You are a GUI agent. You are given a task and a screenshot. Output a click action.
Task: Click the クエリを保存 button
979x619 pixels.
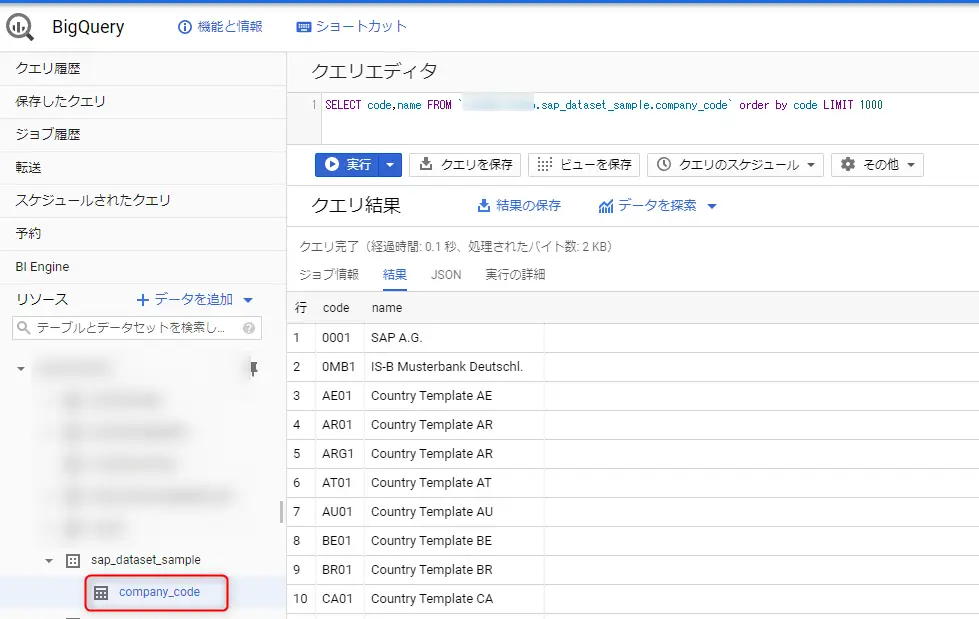coord(466,165)
